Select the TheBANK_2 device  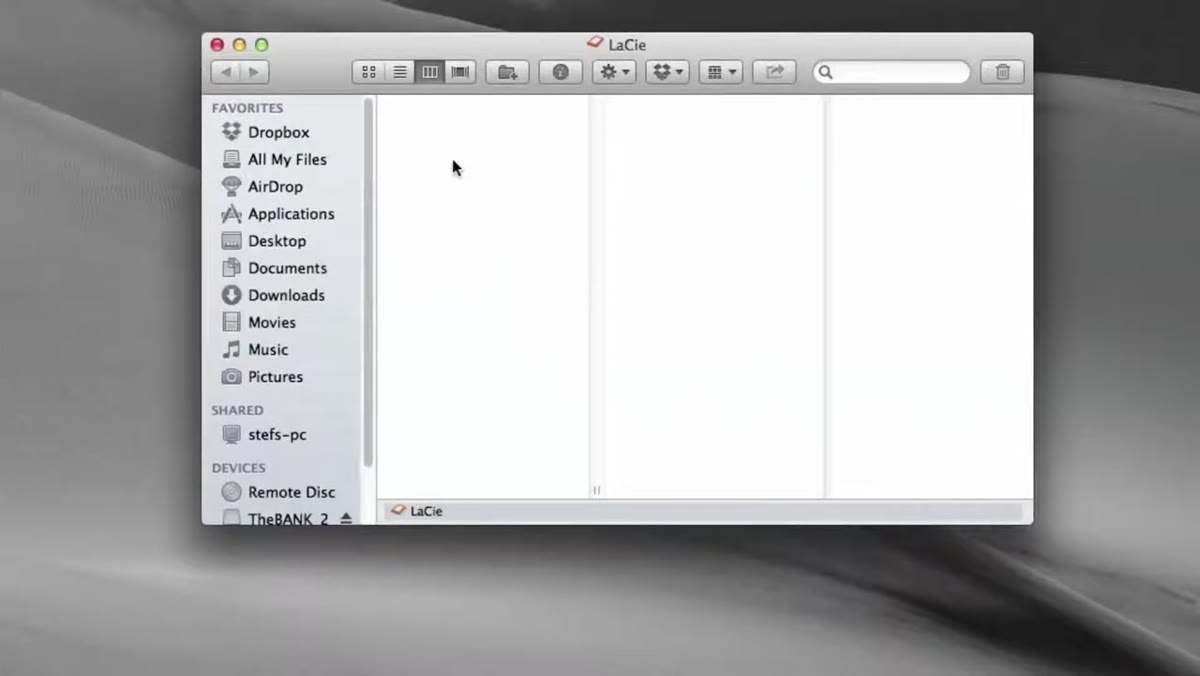click(274, 518)
